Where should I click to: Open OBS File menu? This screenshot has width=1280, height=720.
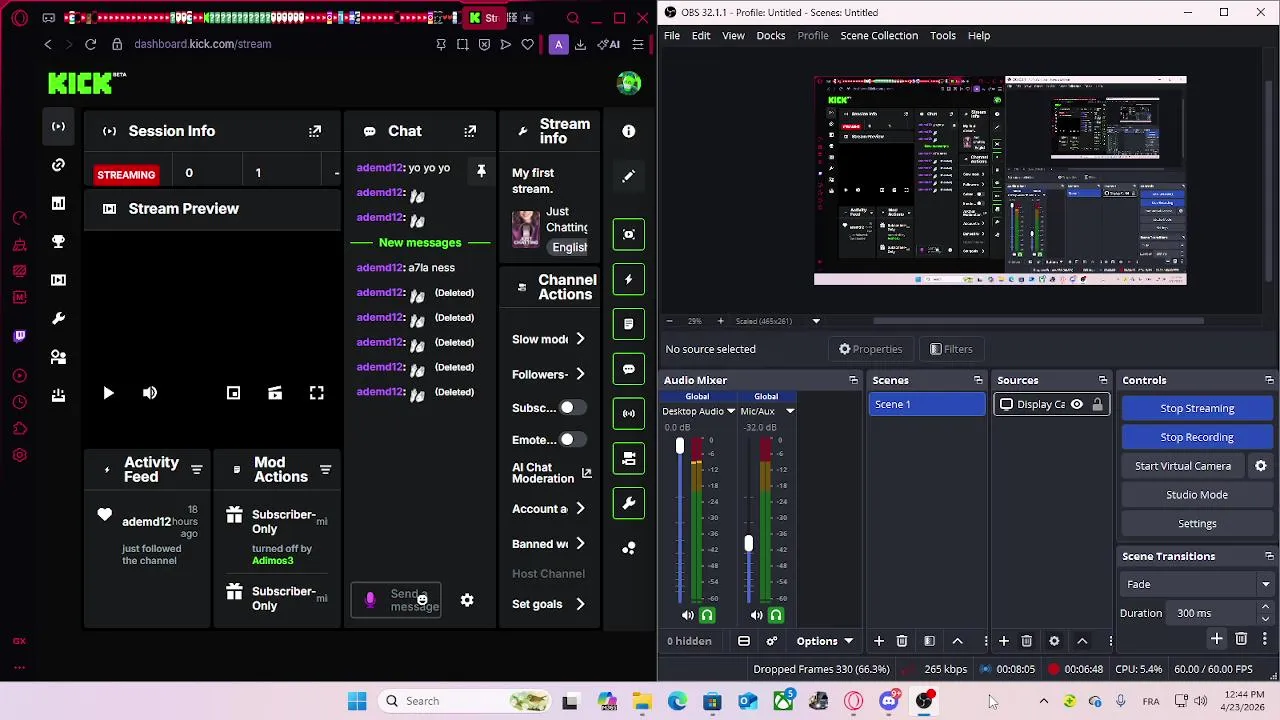coord(672,35)
